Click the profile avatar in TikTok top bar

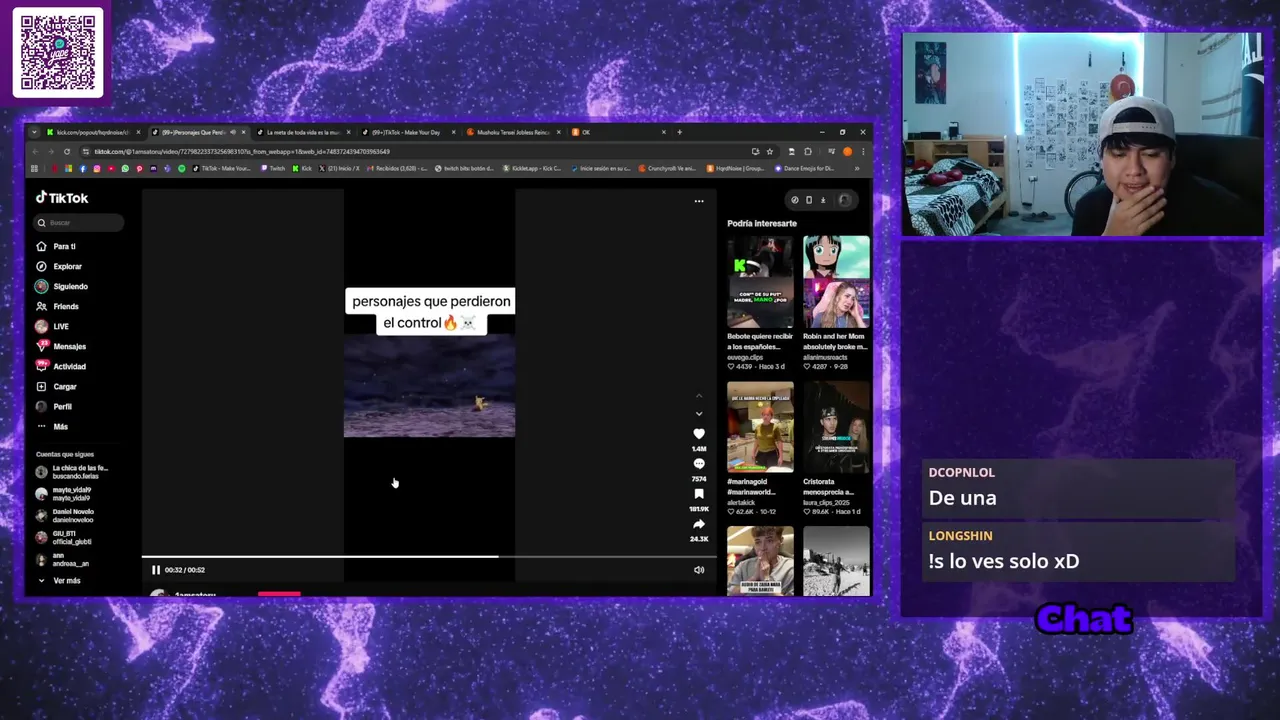(x=845, y=200)
